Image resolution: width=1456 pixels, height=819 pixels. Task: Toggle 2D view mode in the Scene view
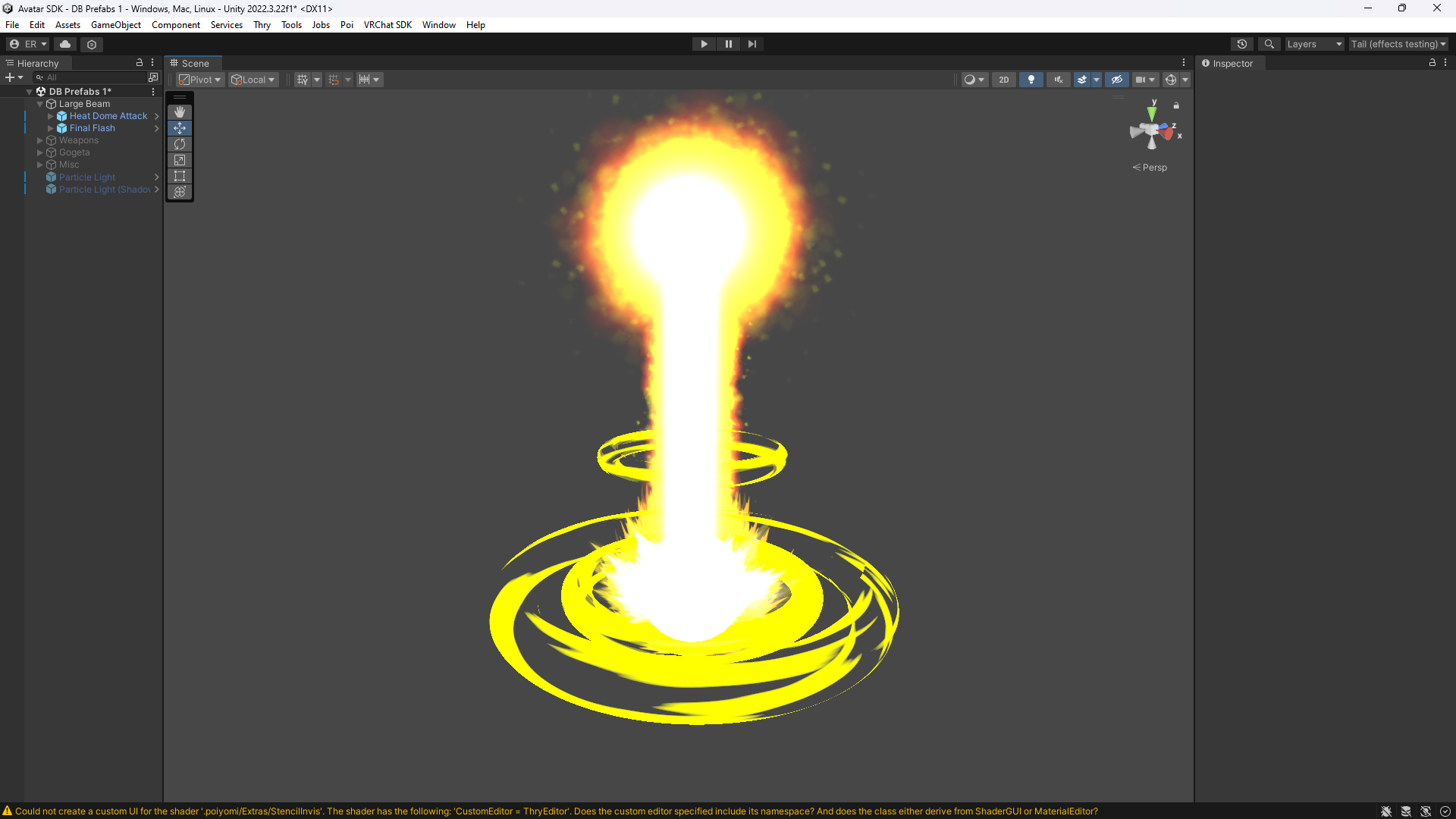point(1003,79)
